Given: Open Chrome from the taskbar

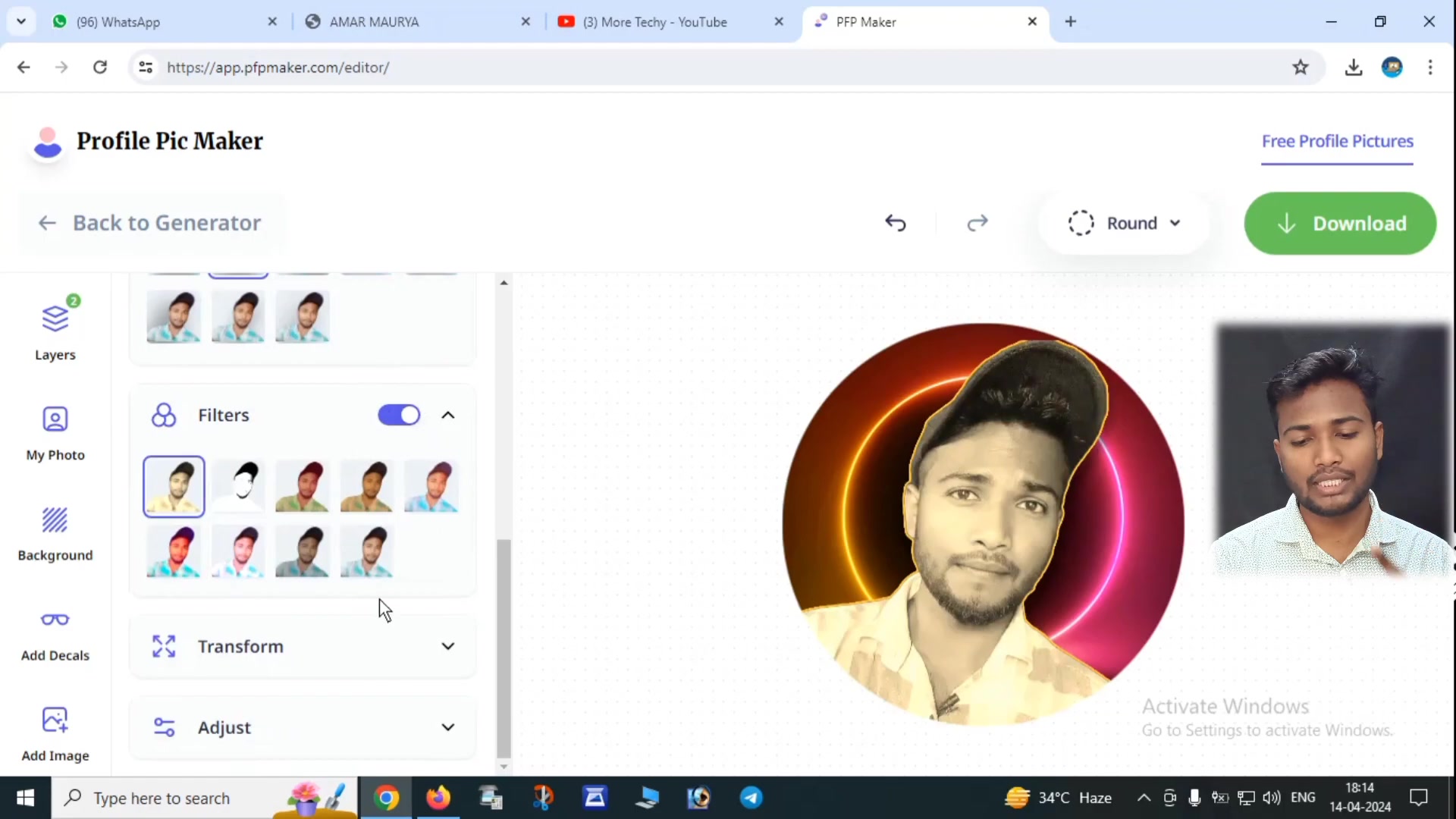Looking at the screenshot, I should tap(386, 798).
